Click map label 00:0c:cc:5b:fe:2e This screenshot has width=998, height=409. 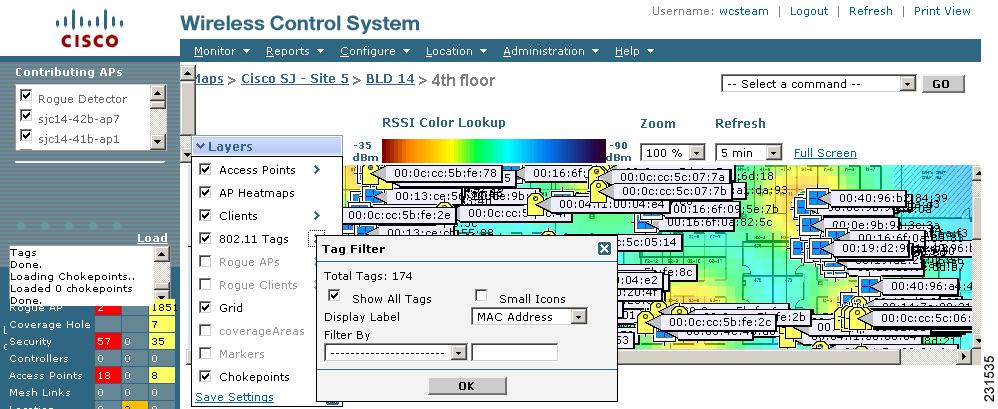coord(400,215)
